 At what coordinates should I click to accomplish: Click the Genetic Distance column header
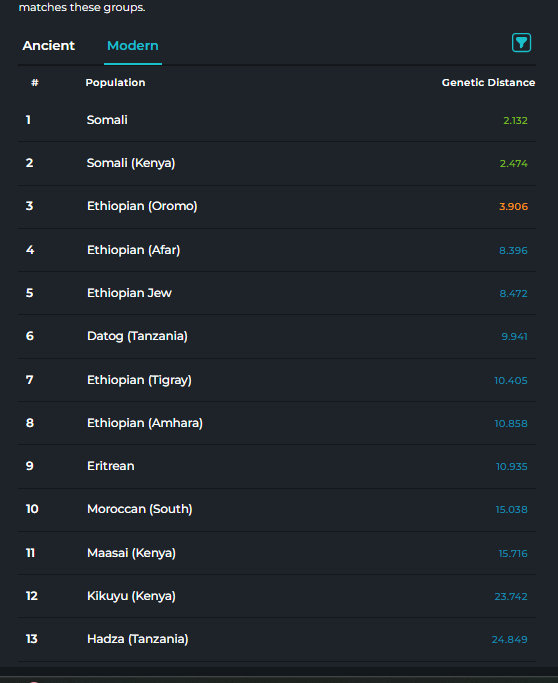click(x=488, y=83)
